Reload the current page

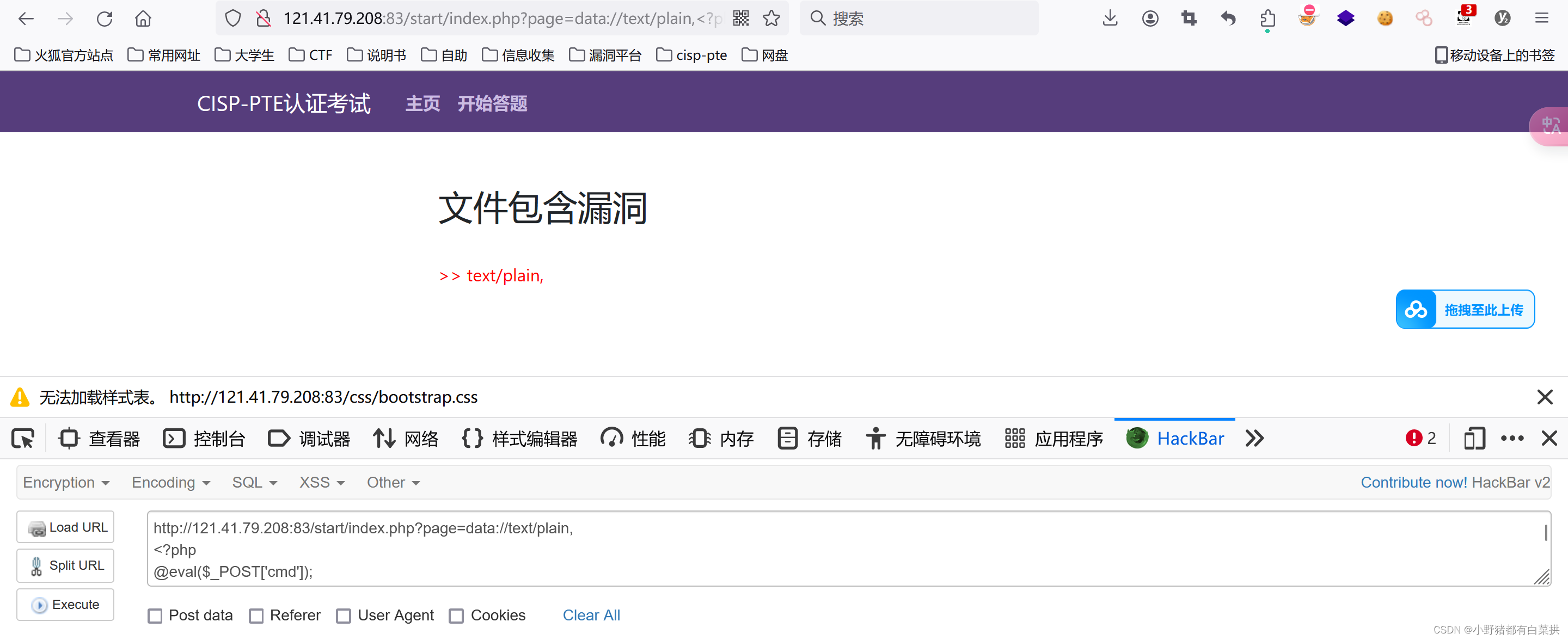tap(104, 19)
